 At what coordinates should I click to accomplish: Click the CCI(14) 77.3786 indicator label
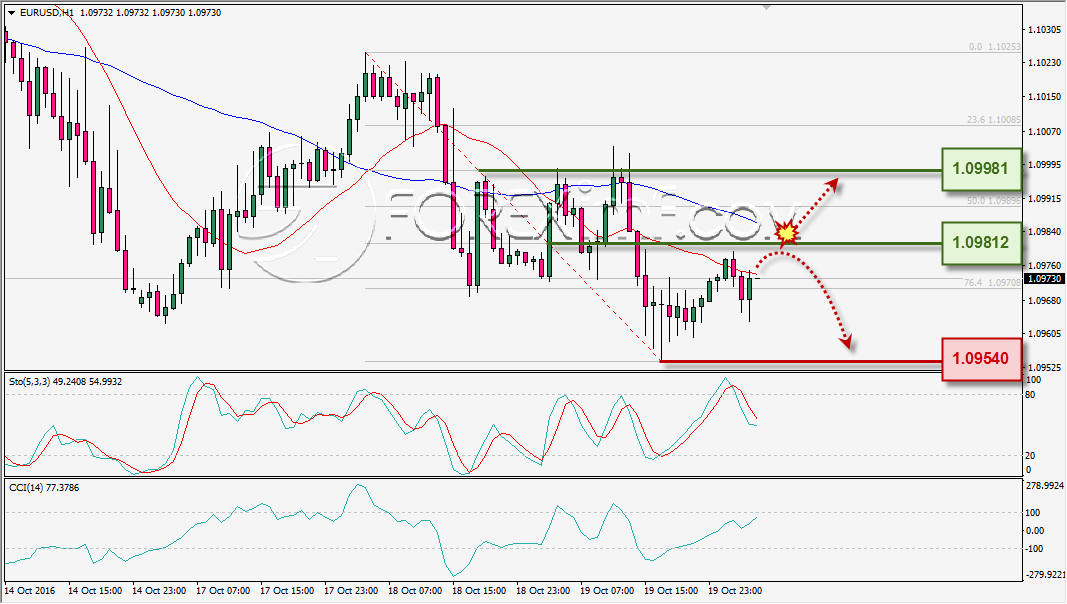click(x=44, y=488)
